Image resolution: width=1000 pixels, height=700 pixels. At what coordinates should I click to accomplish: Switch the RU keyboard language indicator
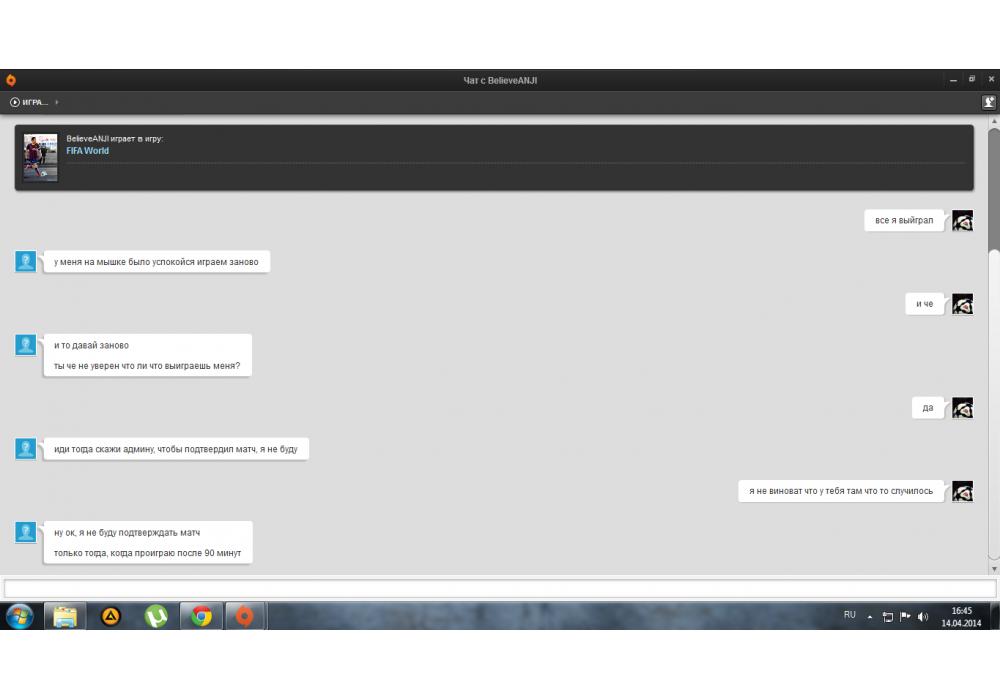click(849, 615)
